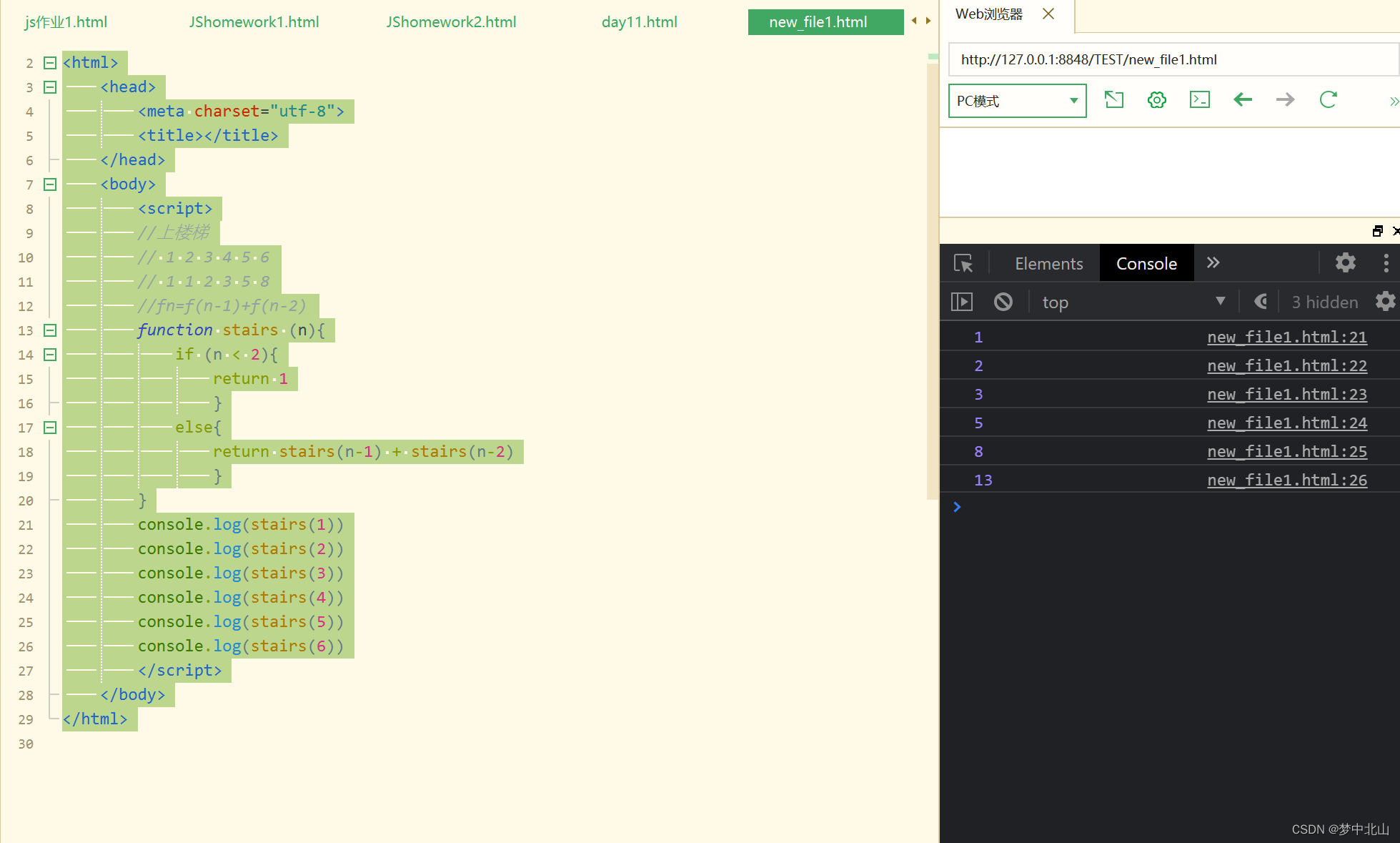1400x843 pixels.
Task: Show more DevTools tabs chevron
Action: 1213,262
